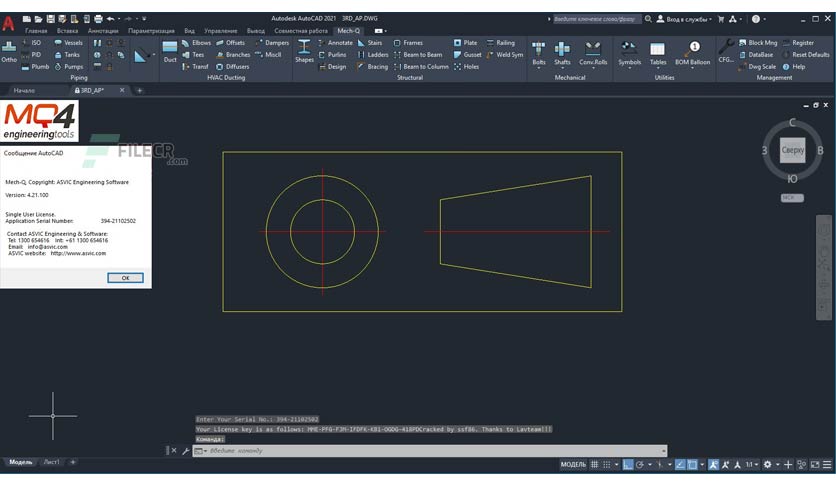Open the sign-in services dropdown
This screenshot has width=836, height=484.
tap(684, 19)
